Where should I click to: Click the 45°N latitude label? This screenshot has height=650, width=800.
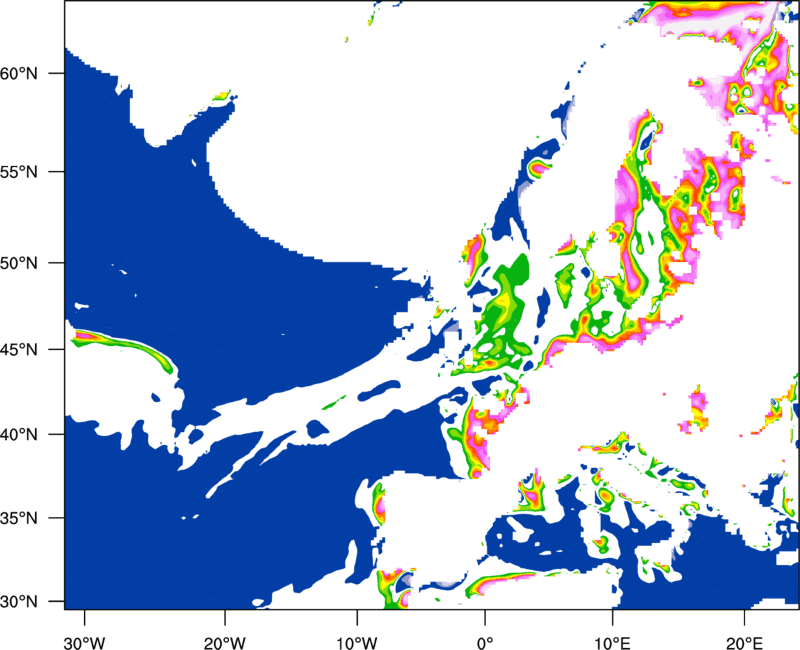tap(19, 349)
